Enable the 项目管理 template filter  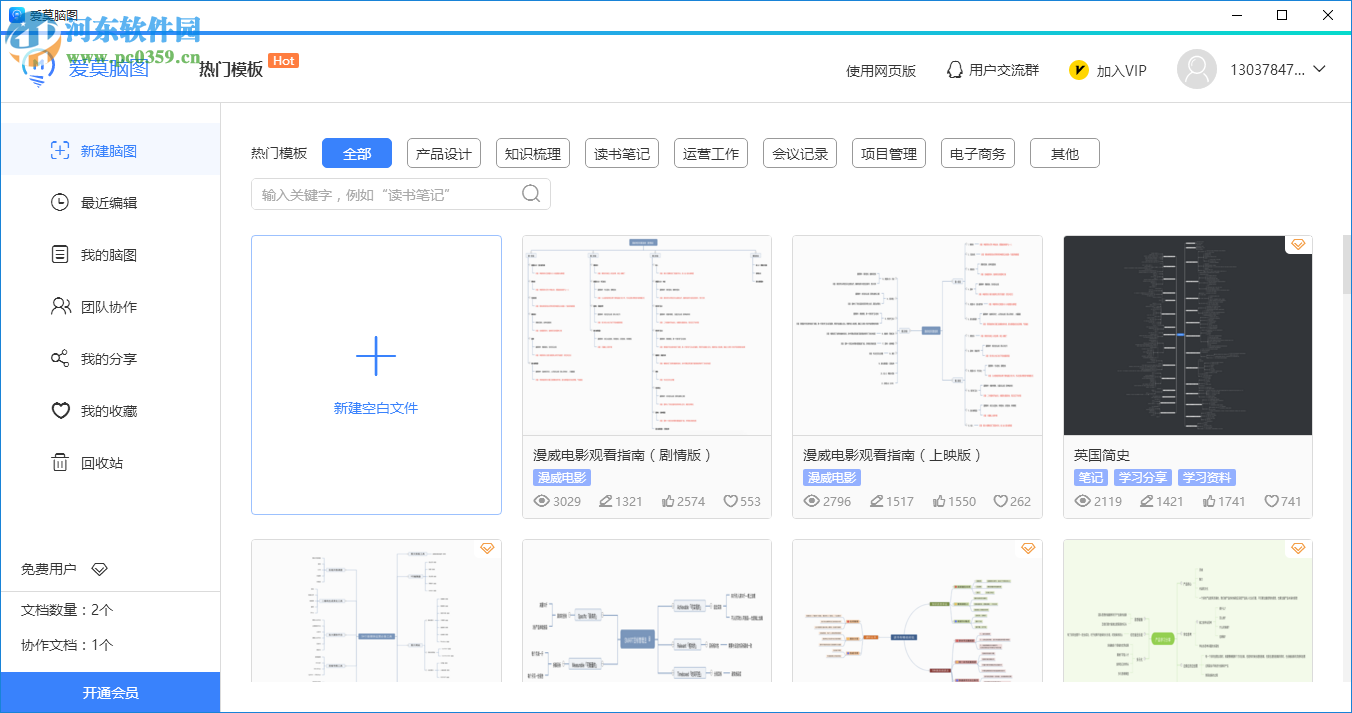tap(888, 153)
